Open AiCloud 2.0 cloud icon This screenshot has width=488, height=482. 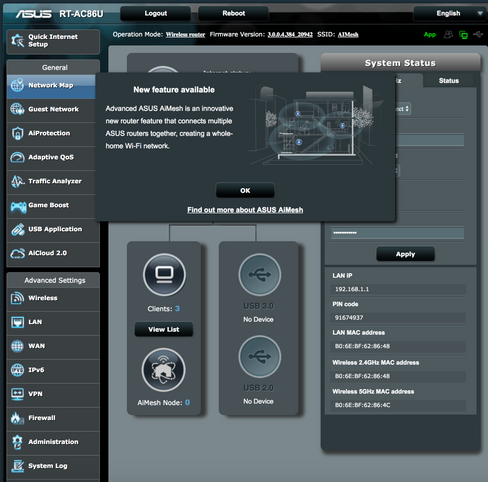17,253
